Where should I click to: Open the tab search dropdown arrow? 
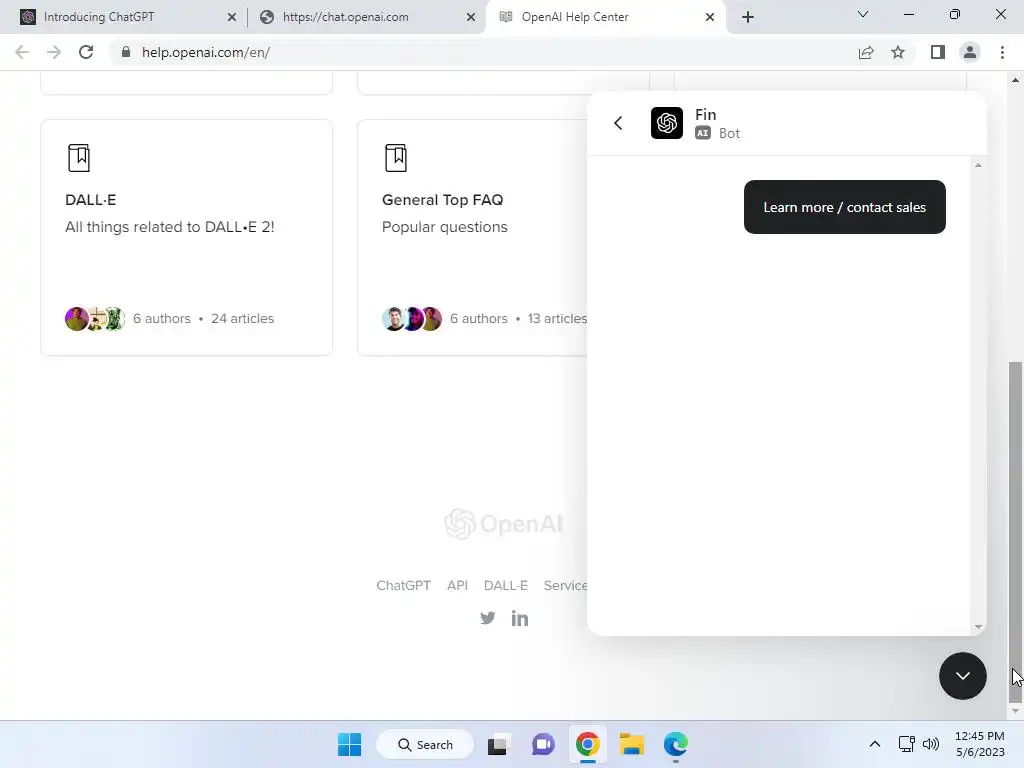click(863, 14)
